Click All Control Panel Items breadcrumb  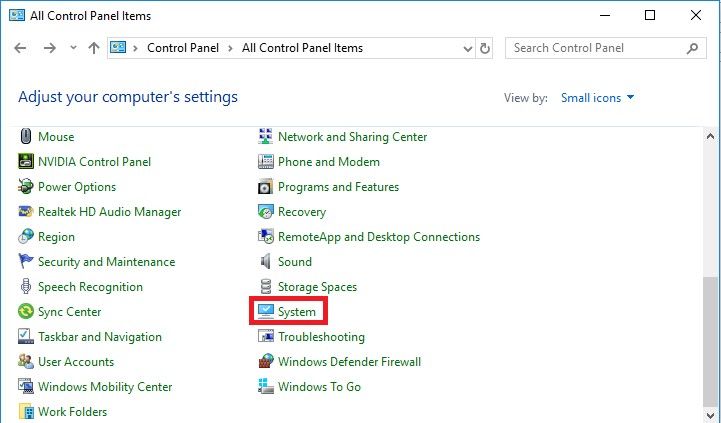(x=302, y=48)
